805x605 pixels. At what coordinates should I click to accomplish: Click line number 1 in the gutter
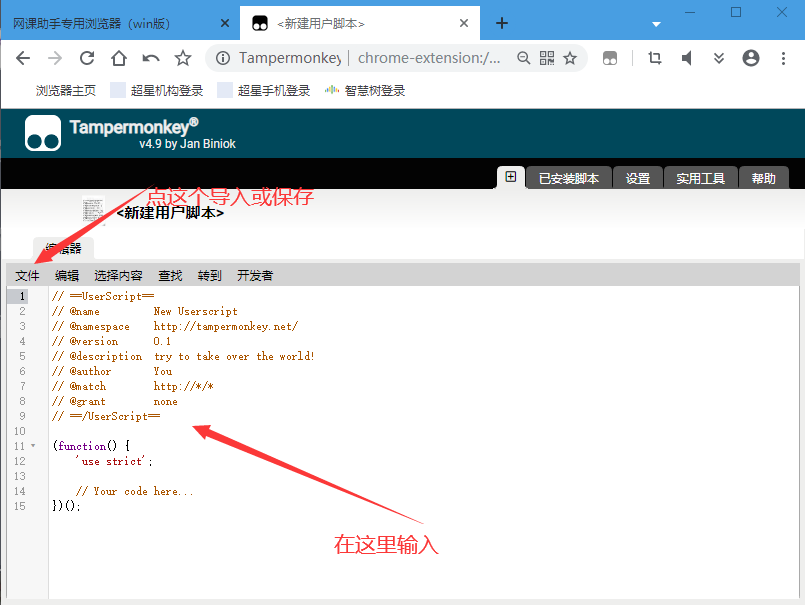(22, 296)
